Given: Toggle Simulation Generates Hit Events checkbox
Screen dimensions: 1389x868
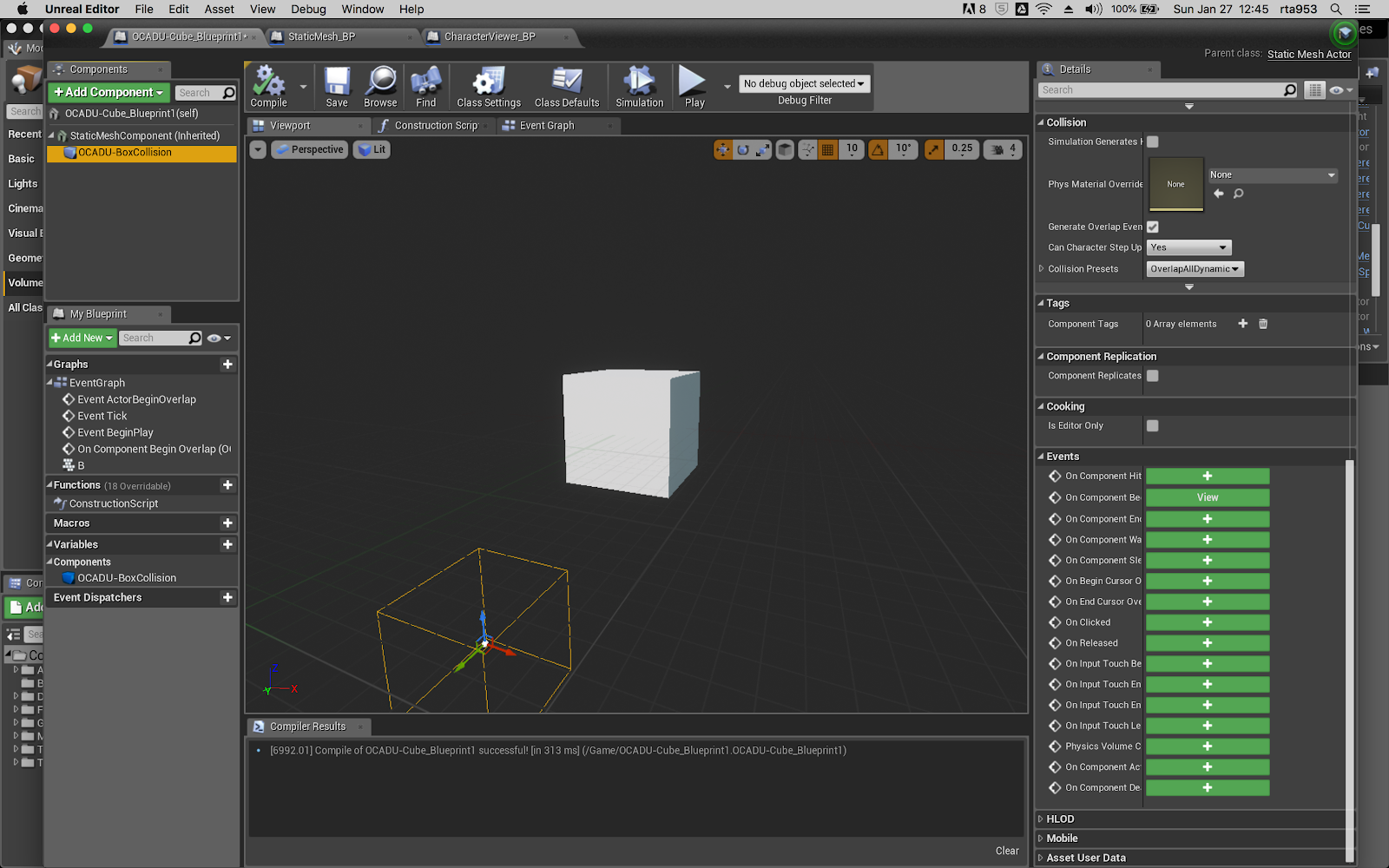Looking at the screenshot, I should 1153,141.
